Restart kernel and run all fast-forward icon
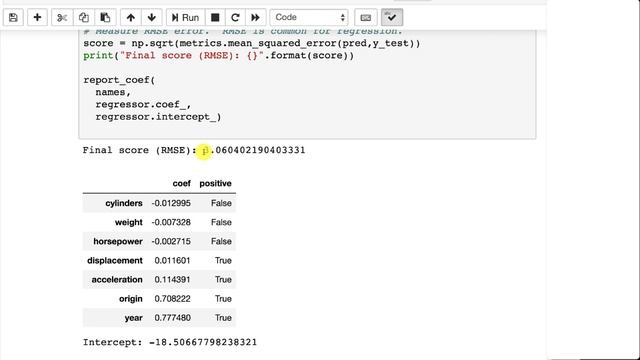 tap(256, 18)
